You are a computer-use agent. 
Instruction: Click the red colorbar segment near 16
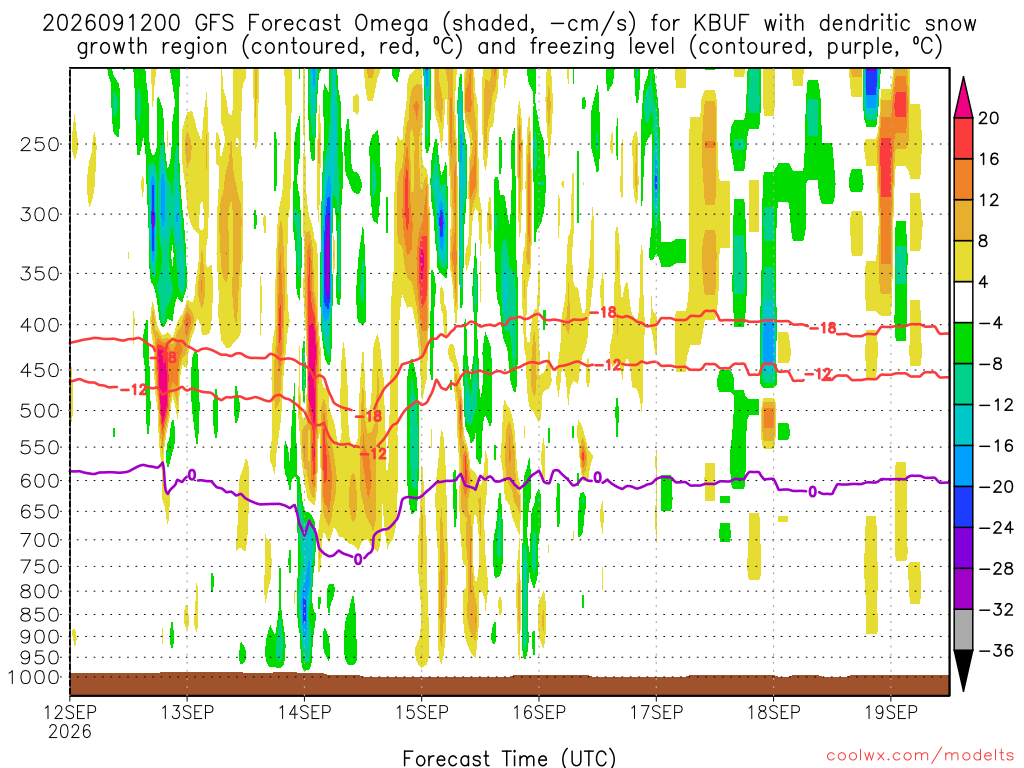963,138
